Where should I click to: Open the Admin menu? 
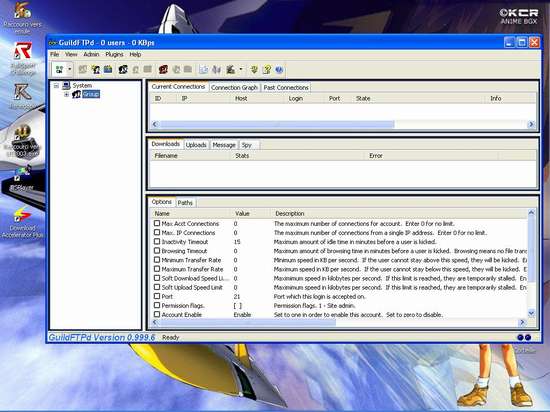coord(91,54)
